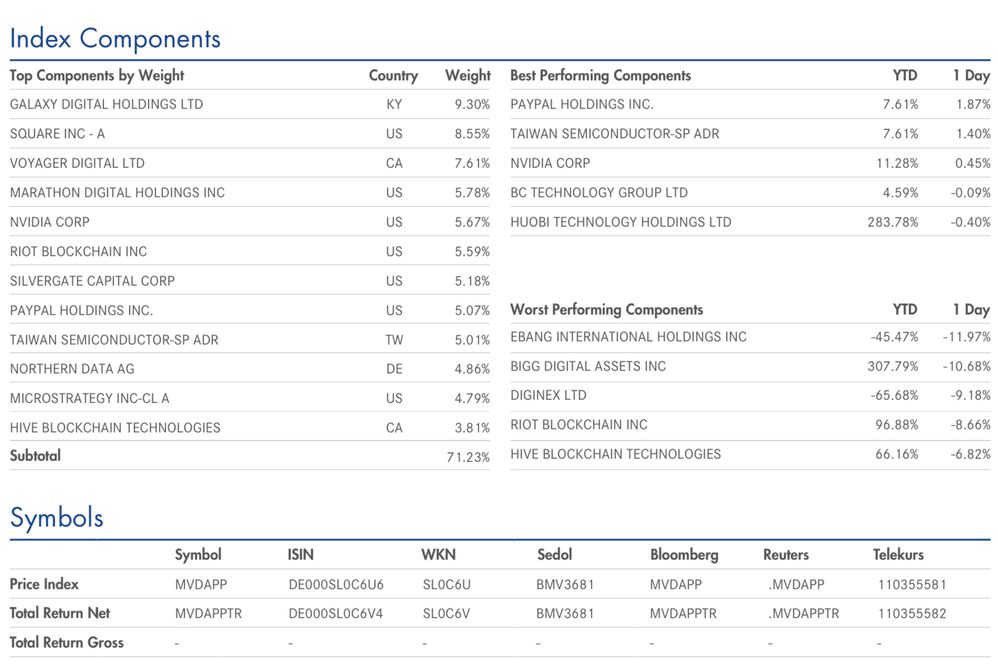Click Silvergate Capital Corp component name
Viewport: 998px width, 669px height.
92,281
